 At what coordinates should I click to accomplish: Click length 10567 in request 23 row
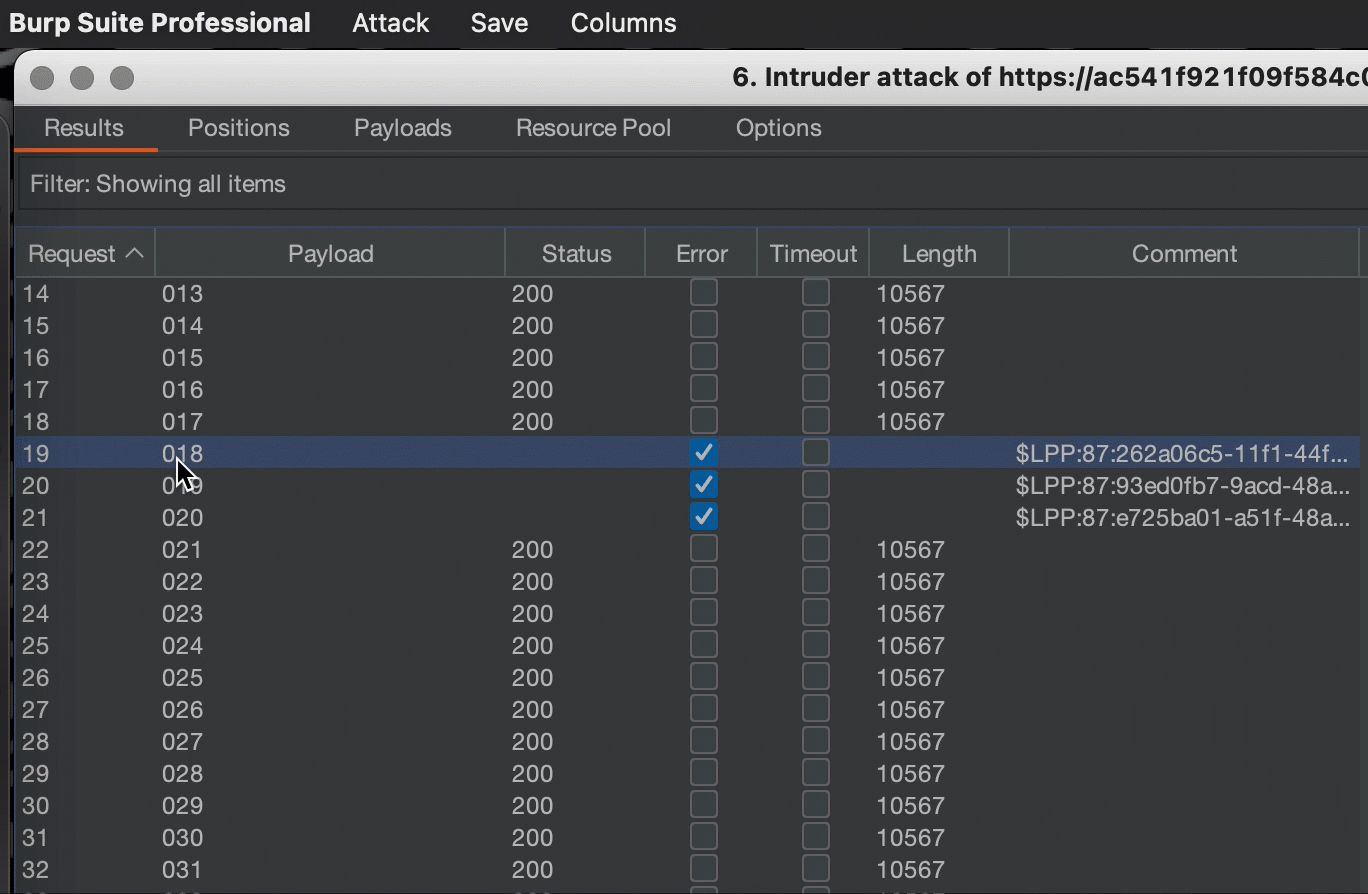pyautogui.click(x=910, y=582)
